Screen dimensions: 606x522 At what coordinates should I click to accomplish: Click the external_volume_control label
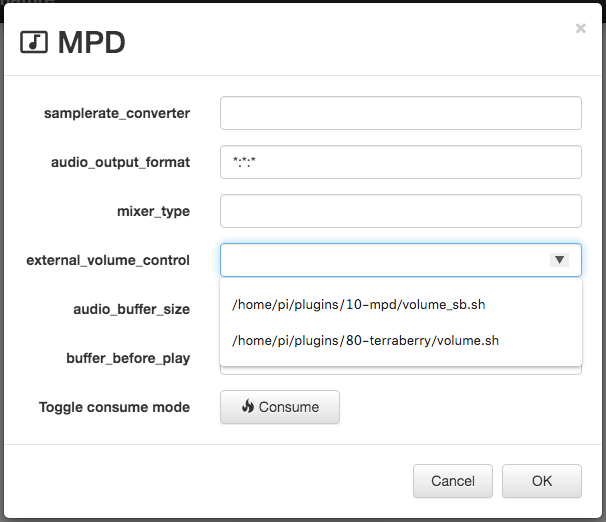coord(108,260)
